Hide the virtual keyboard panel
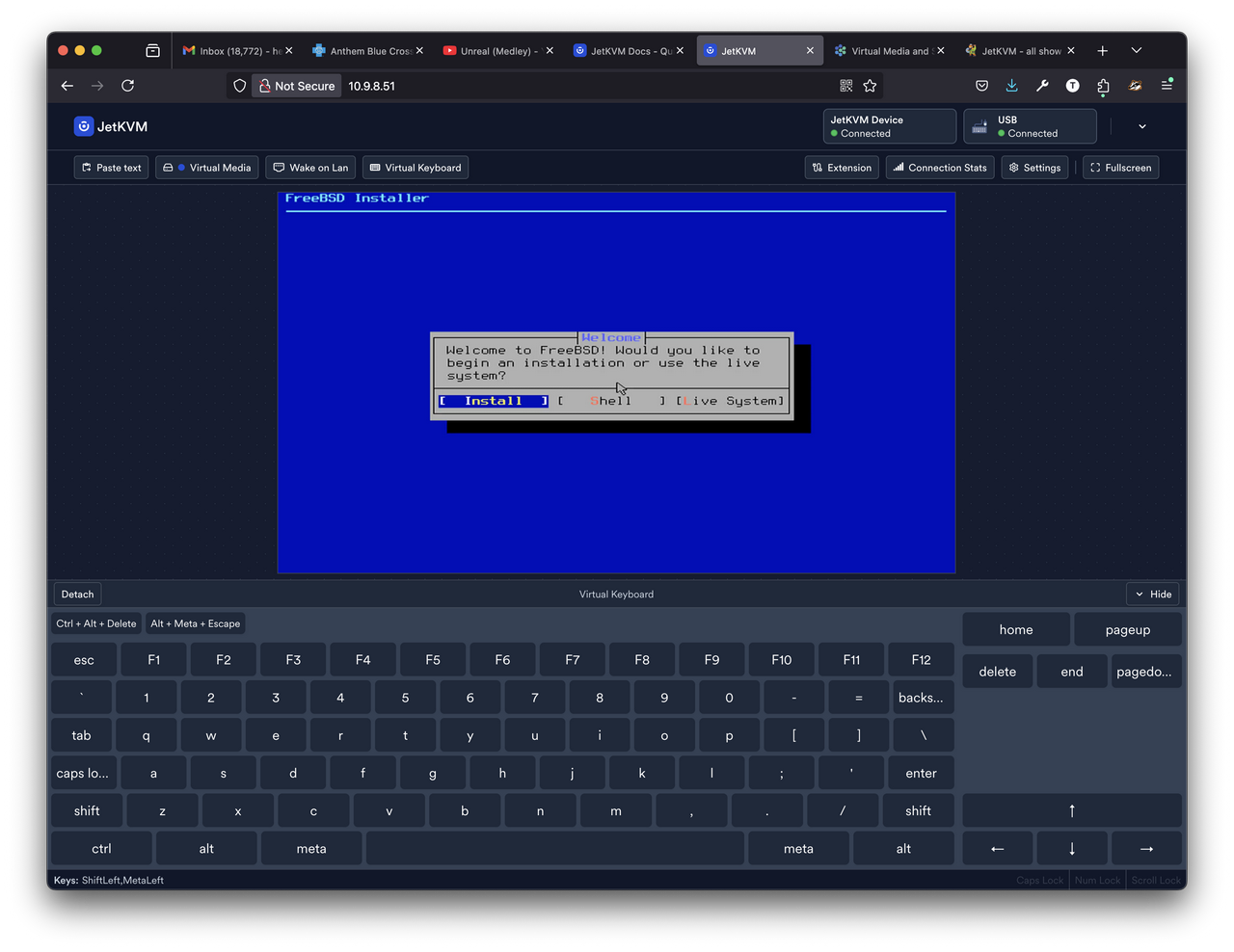The height and width of the screenshot is (952, 1234). tap(1153, 595)
